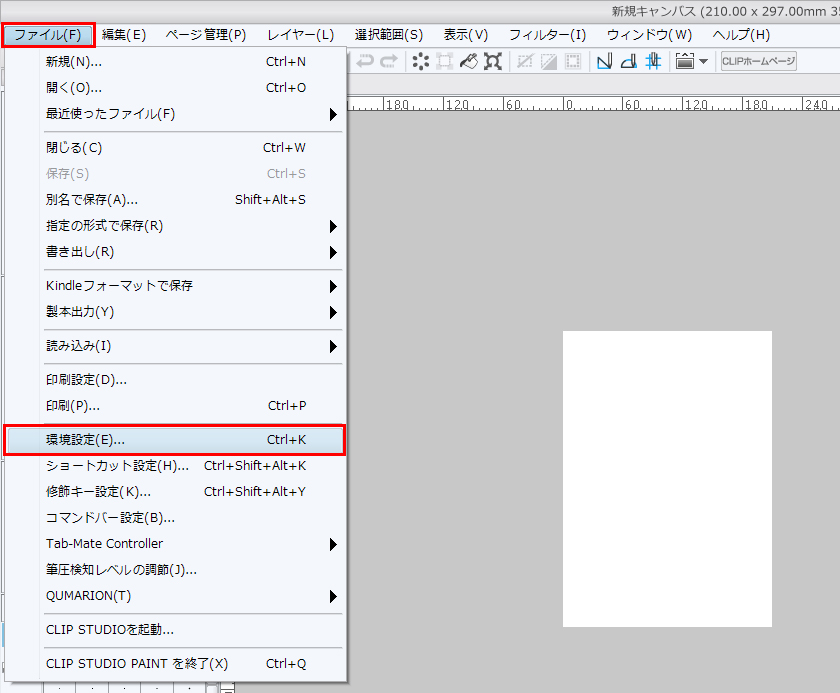Viewport: 840px width, 693px height.
Task: Click the Deselect icon in toolbar
Action: tap(524, 62)
